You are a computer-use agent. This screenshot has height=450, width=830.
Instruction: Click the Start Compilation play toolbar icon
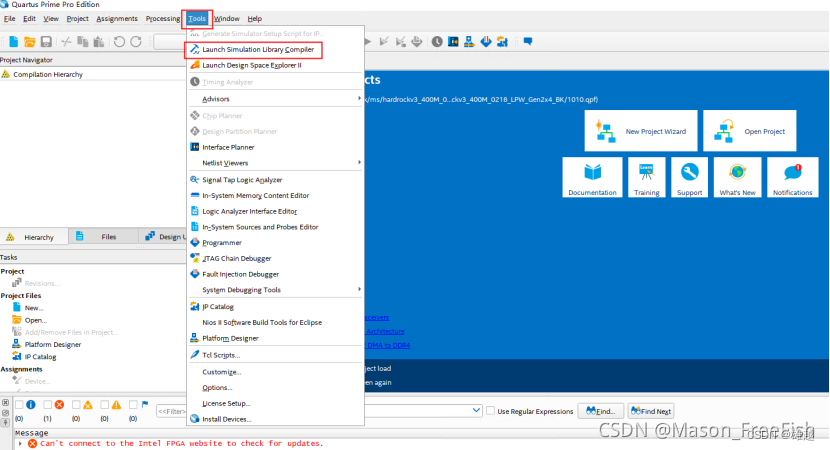(367, 41)
